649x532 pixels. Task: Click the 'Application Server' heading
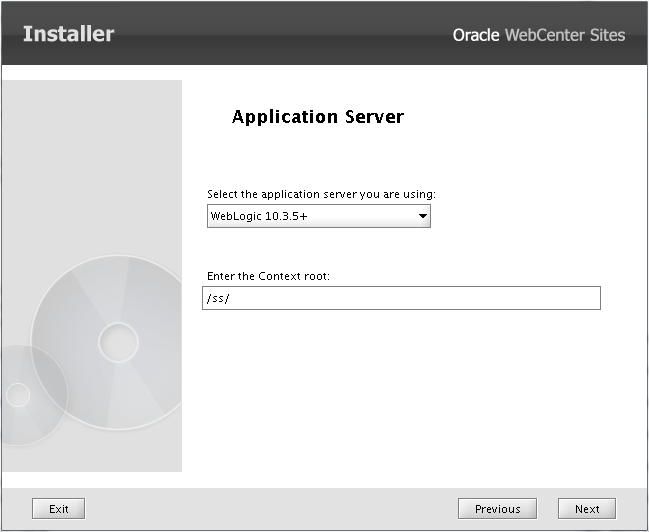pos(317,117)
